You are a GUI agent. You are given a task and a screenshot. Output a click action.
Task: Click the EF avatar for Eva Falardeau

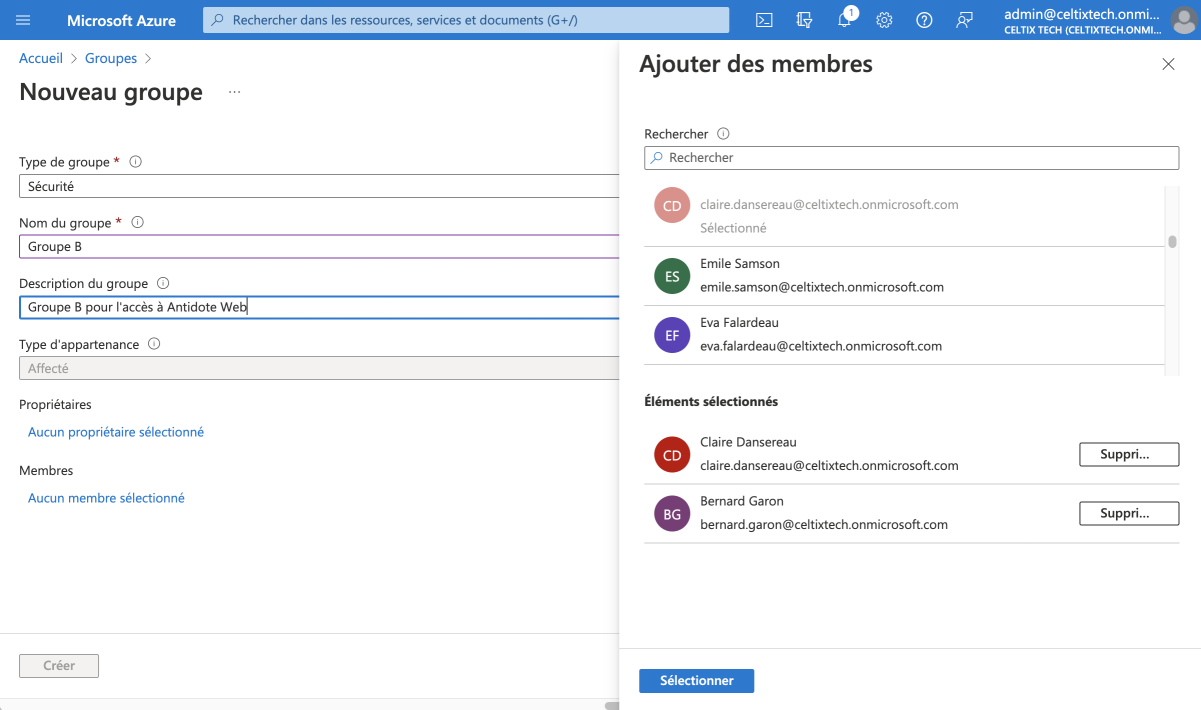click(x=672, y=335)
